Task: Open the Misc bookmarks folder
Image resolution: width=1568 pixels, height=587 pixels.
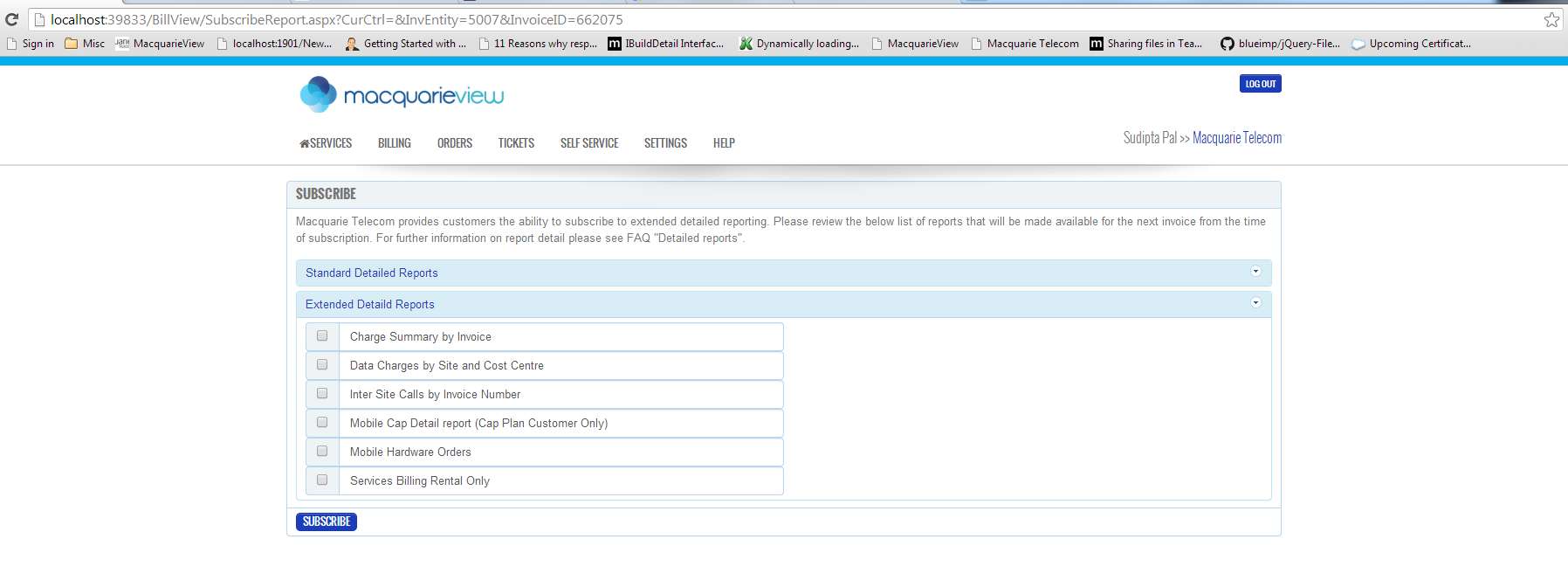Action: tap(85, 44)
